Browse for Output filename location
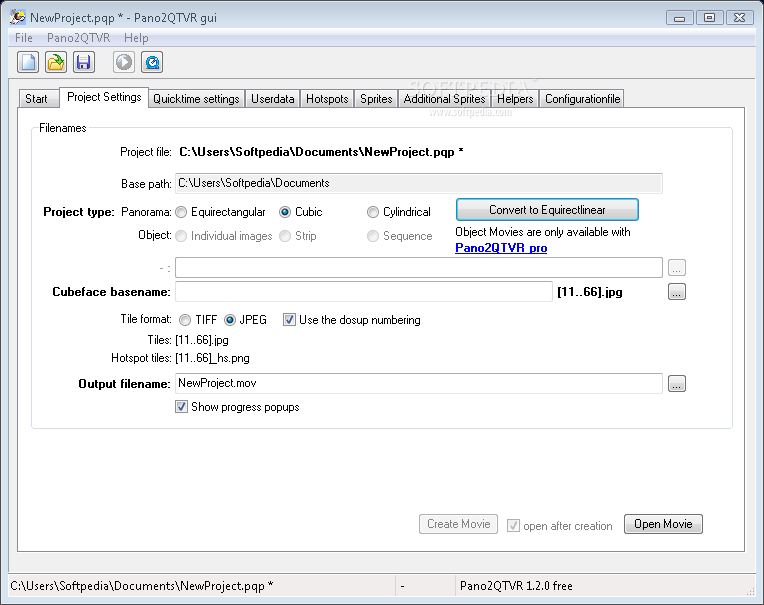 677,384
